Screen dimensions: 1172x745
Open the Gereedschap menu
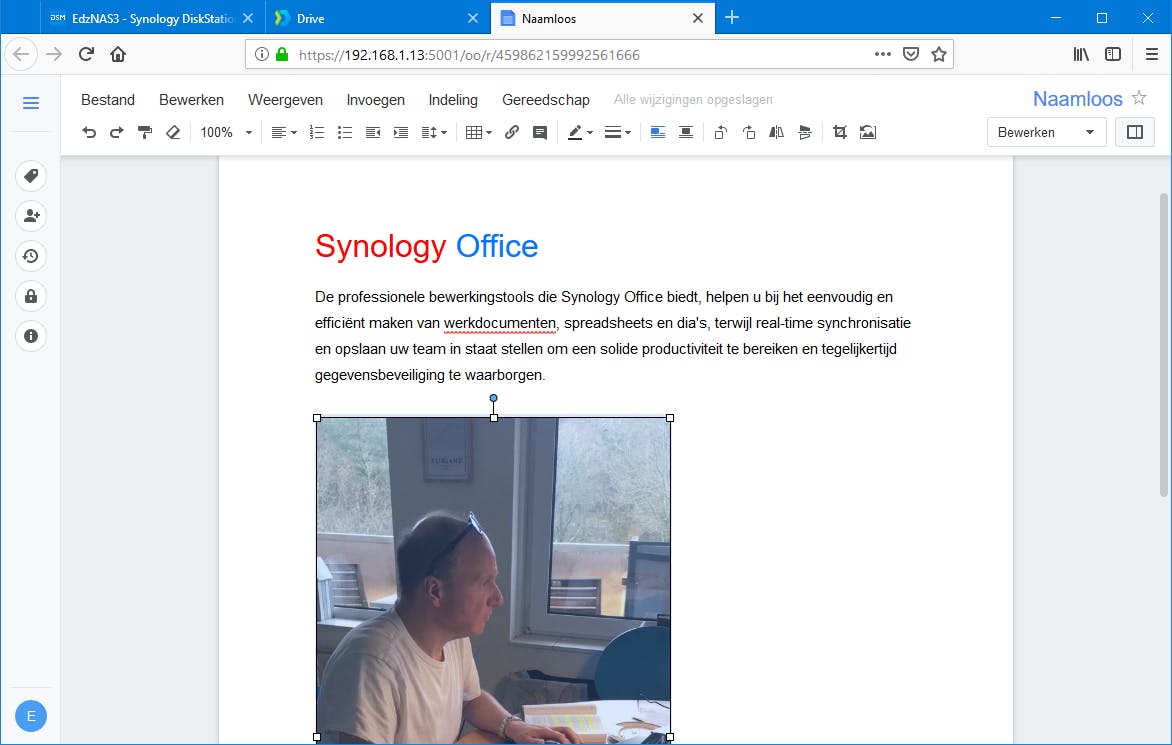pyautogui.click(x=546, y=99)
